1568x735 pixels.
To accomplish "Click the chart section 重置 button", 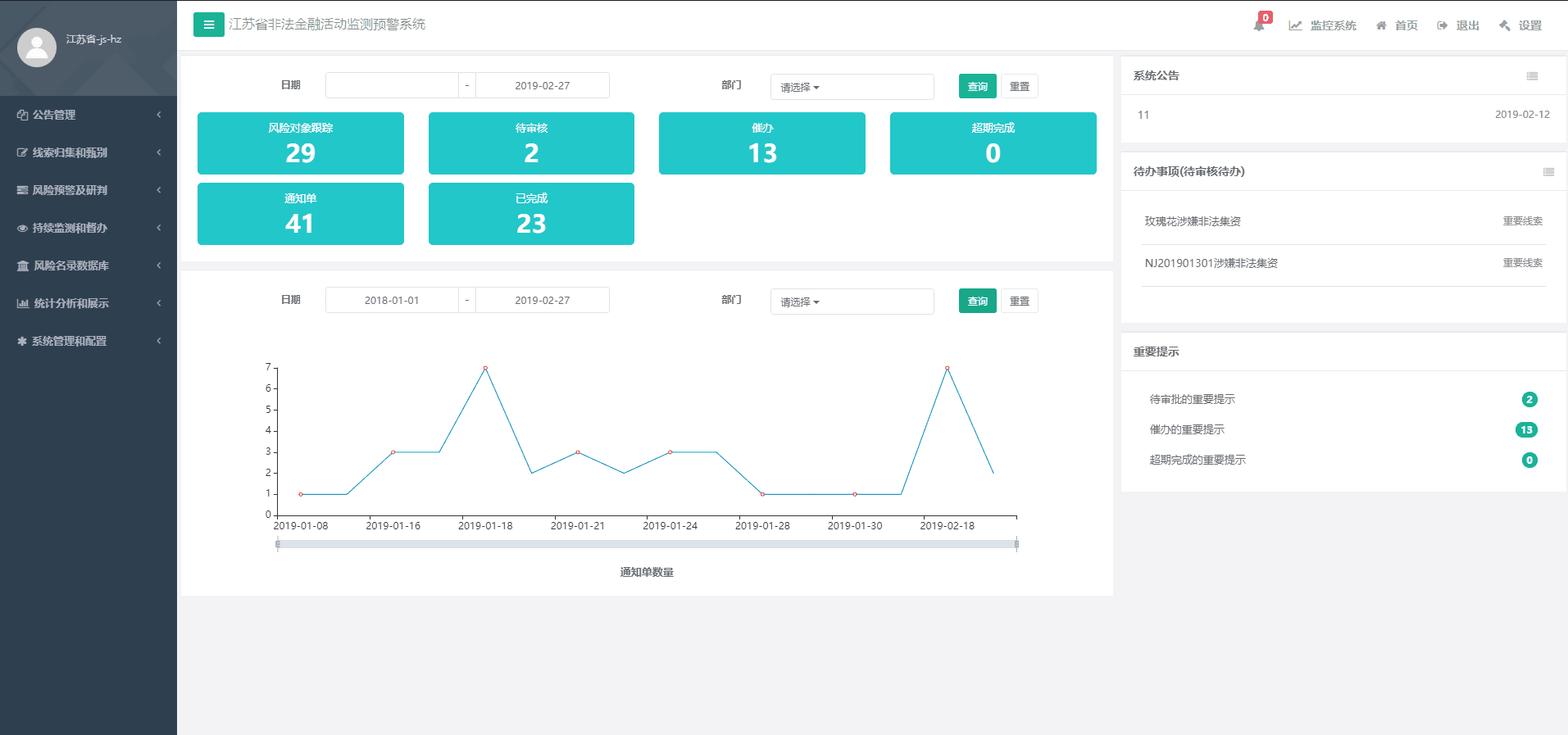I will coord(1019,301).
